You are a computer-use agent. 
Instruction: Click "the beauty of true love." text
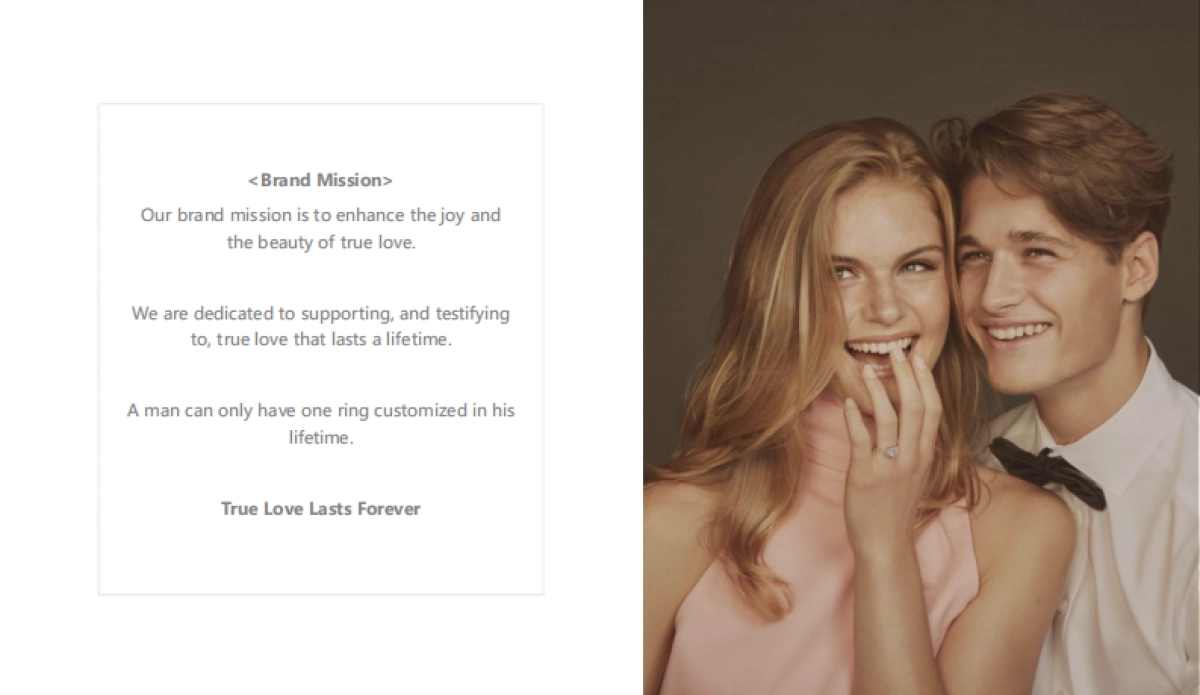point(320,243)
